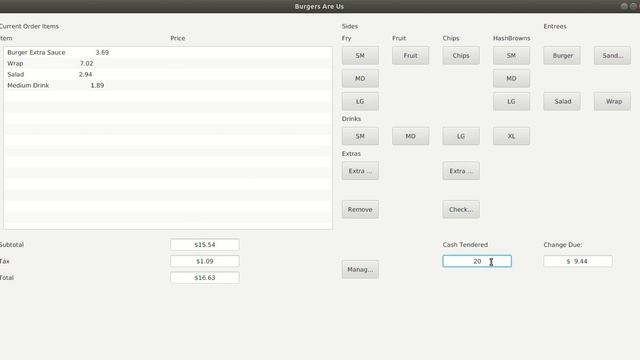Add a Sandwich entree via Sand... button

tap(612, 56)
